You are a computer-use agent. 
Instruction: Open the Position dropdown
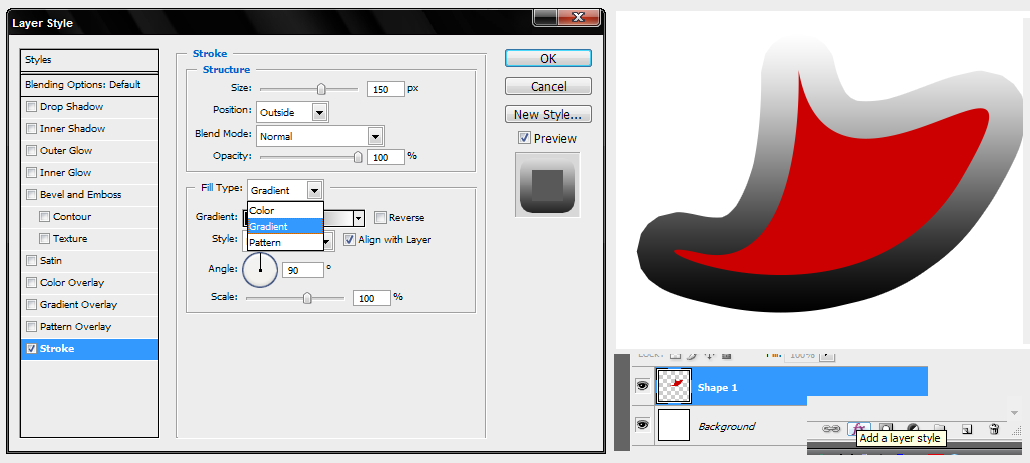[319, 113]
